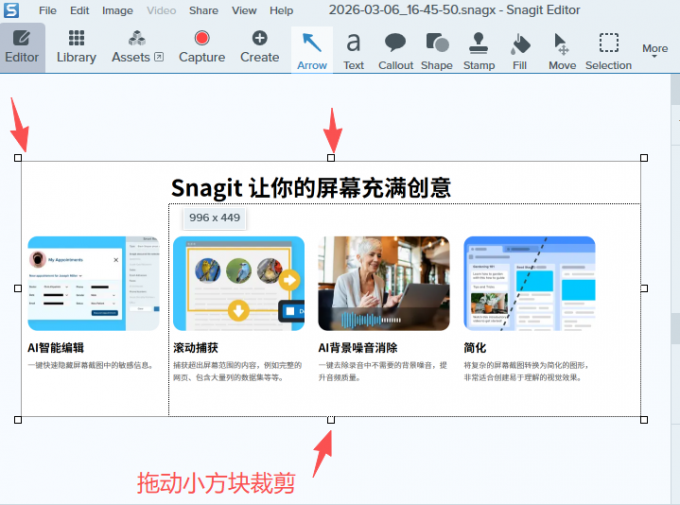Click the Create button
The height and width of the screenshot is (505, 680).
coord(259,47)
